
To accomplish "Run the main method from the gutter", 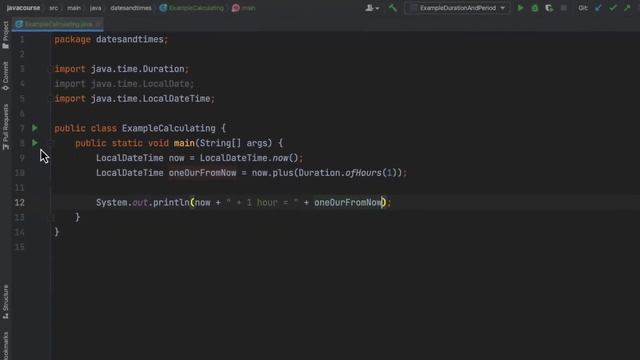I will point(35,143).
